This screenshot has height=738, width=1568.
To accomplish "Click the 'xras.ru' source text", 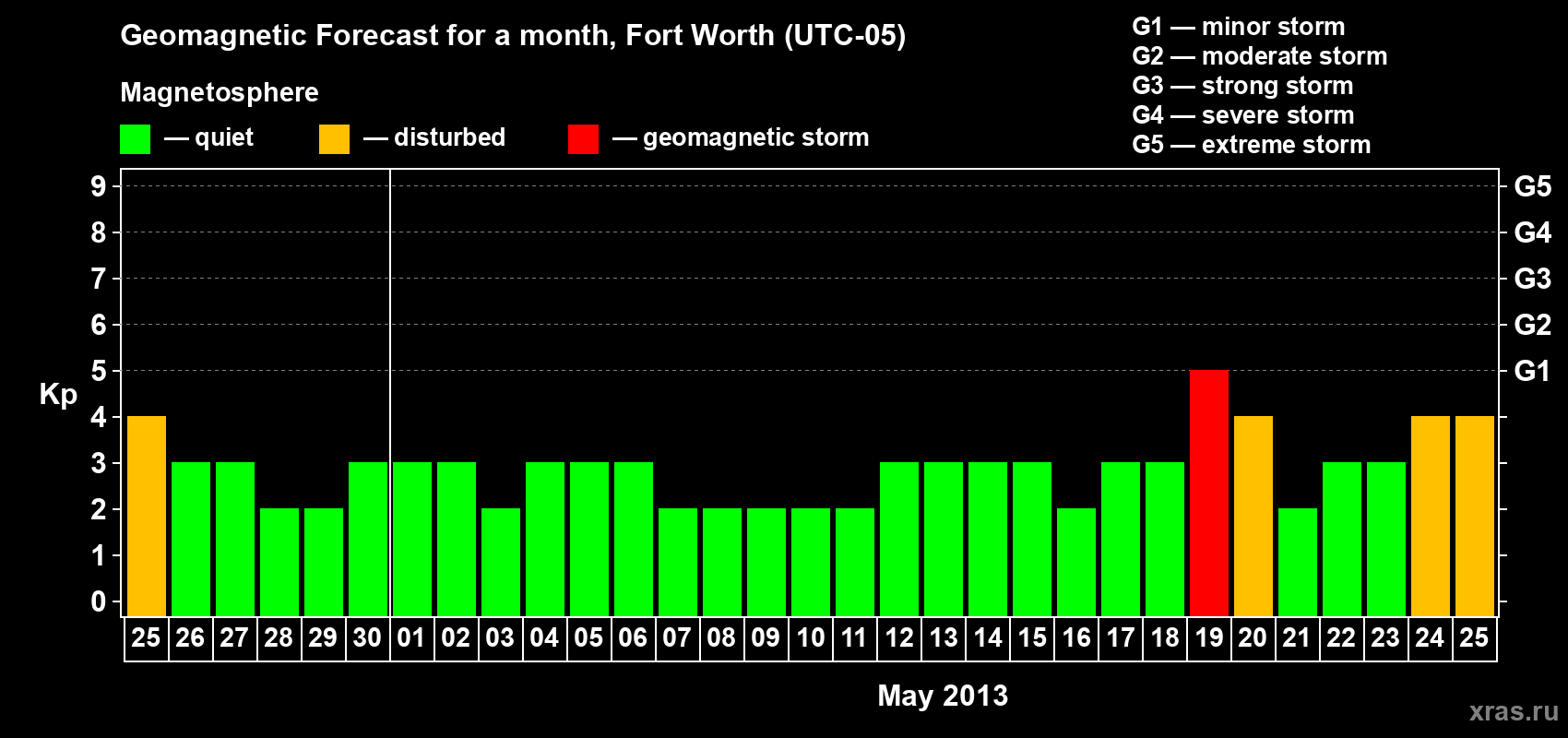I will [1514, 711].
